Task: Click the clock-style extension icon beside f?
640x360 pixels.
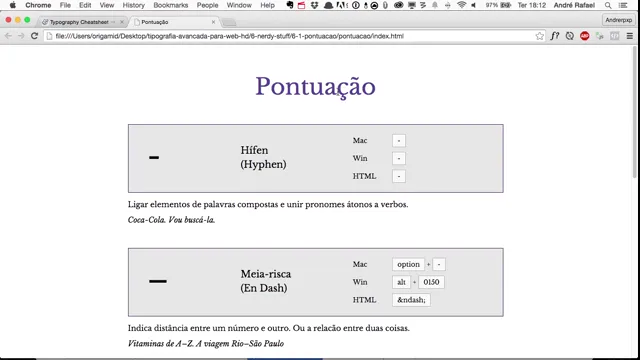Action: point(570,36)
